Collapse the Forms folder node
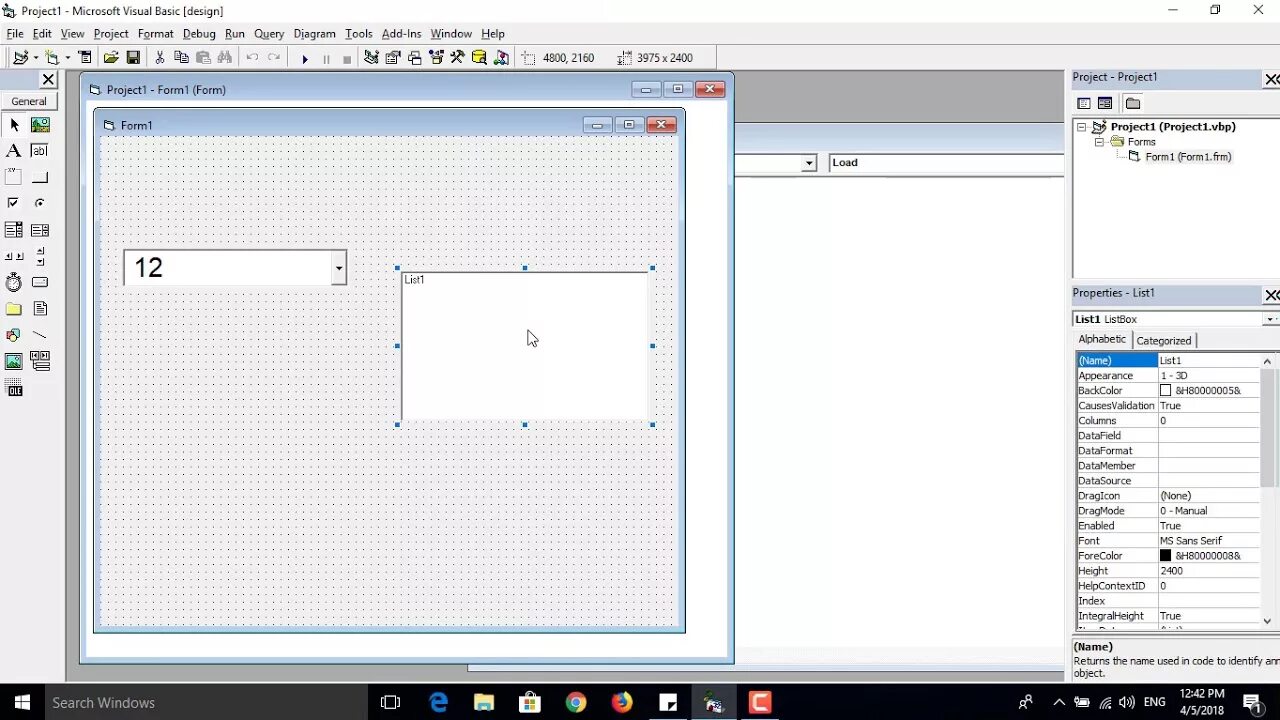The width and height of the screenshot is (1280, 720). tap(1099, 142)
